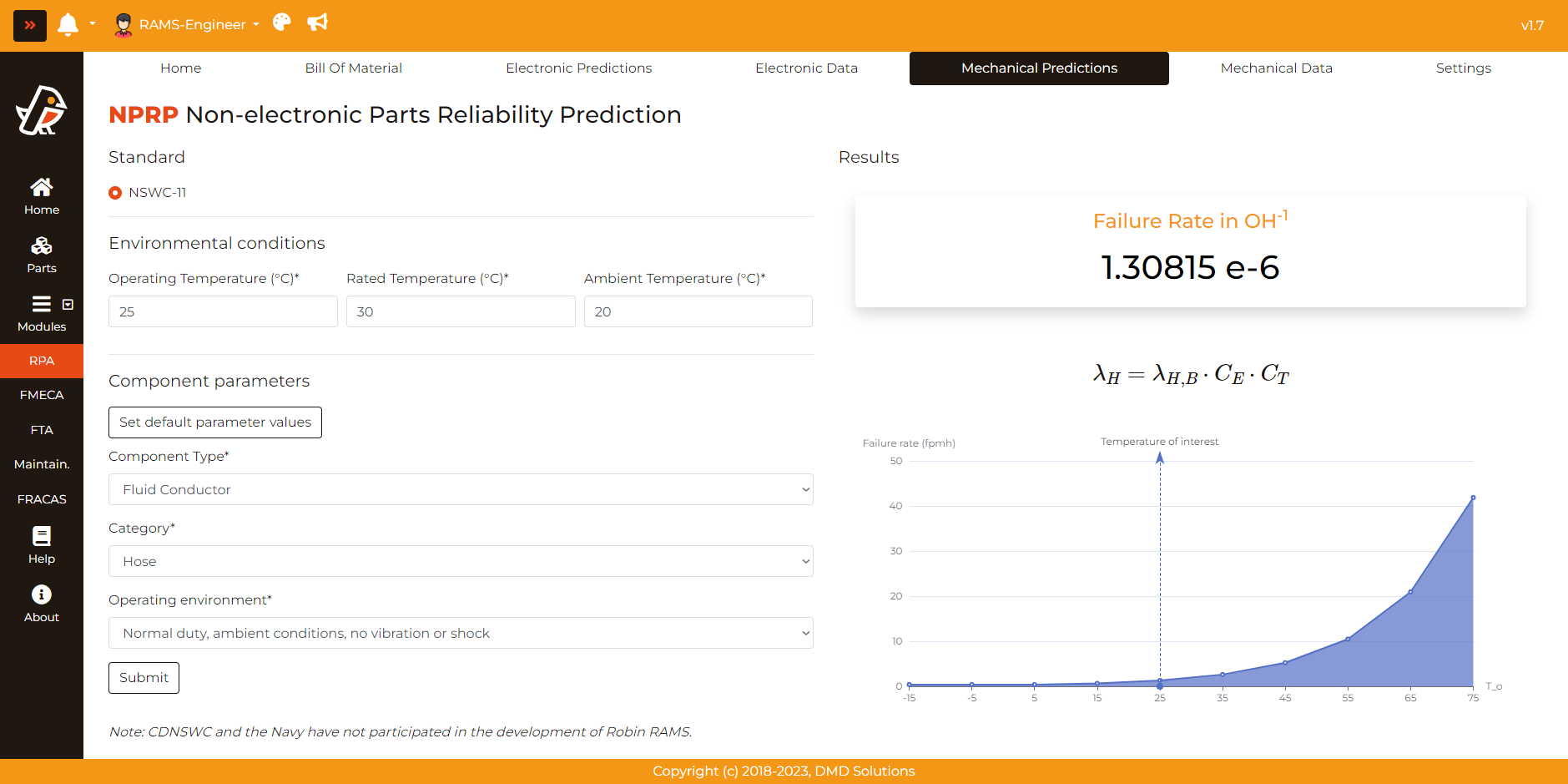Image resolution: width=1568 pixels, height=784 pixels.
Task: Select the NSWC-11 standard radio button
Action: [x=116, y=193]
